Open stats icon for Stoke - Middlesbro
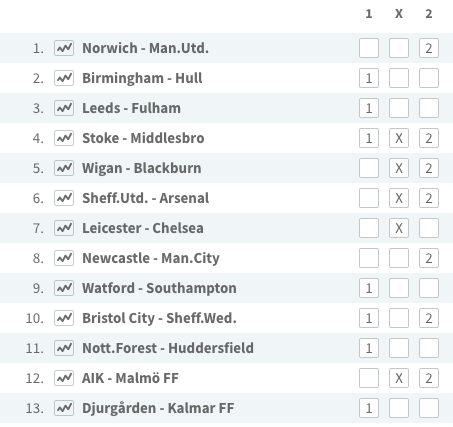Viewport: 453px width, 427px height. tap(64, 138)
